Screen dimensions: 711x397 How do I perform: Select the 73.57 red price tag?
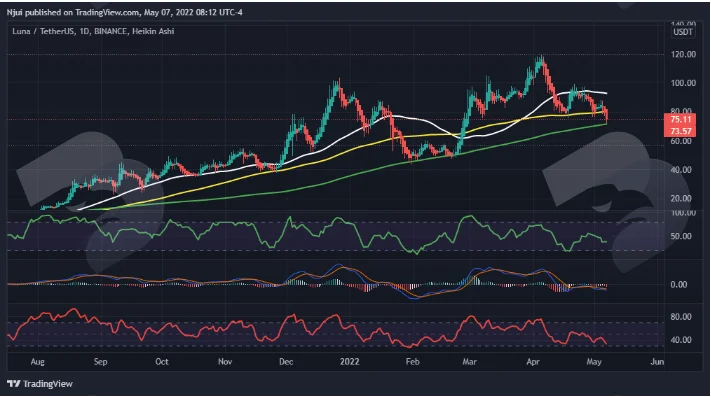[x=680, y=131]
